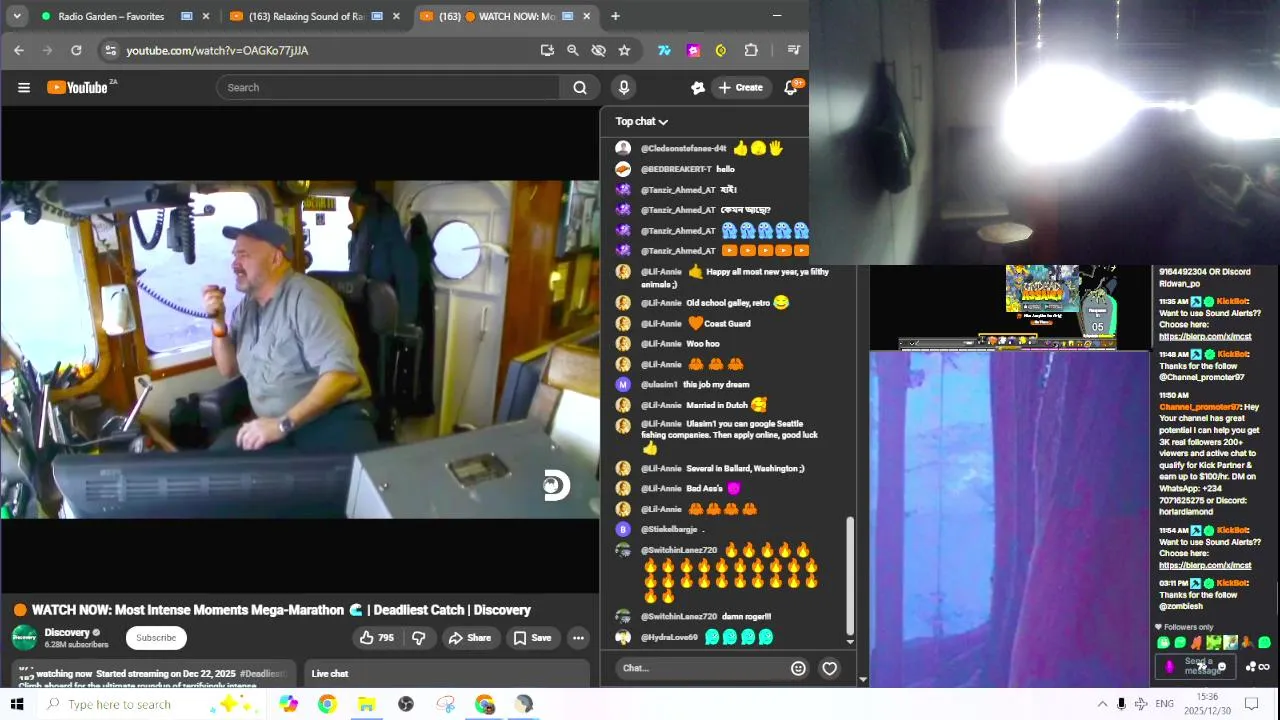Show hidden system tray icons
The image size is (1280, 720).
[x=1102, y=704]
